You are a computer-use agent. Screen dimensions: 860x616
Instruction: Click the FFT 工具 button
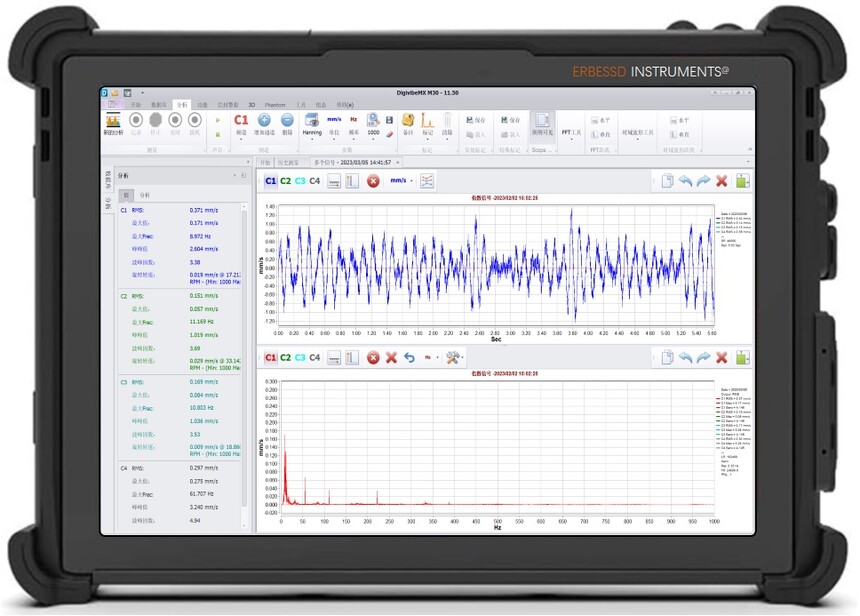571,131
